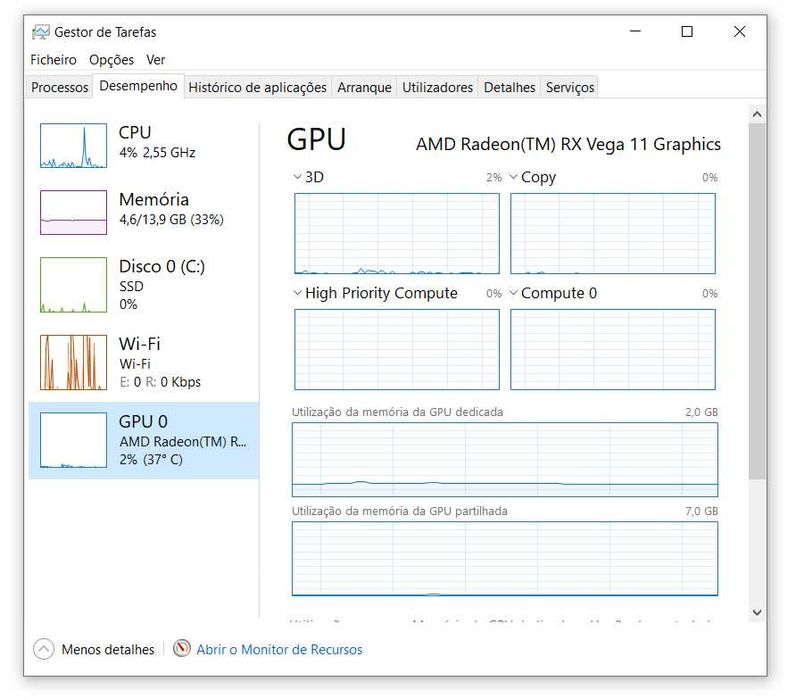Click the dedicated GPU memory usage graph
The width and height of the screenshot is (804, 700).
505,459
